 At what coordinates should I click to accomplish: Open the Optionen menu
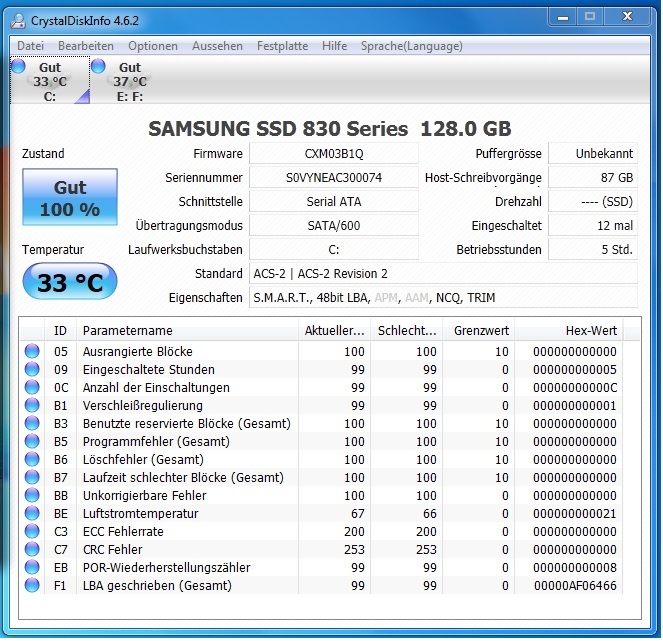pyautogui.click(x=153, y=46)
